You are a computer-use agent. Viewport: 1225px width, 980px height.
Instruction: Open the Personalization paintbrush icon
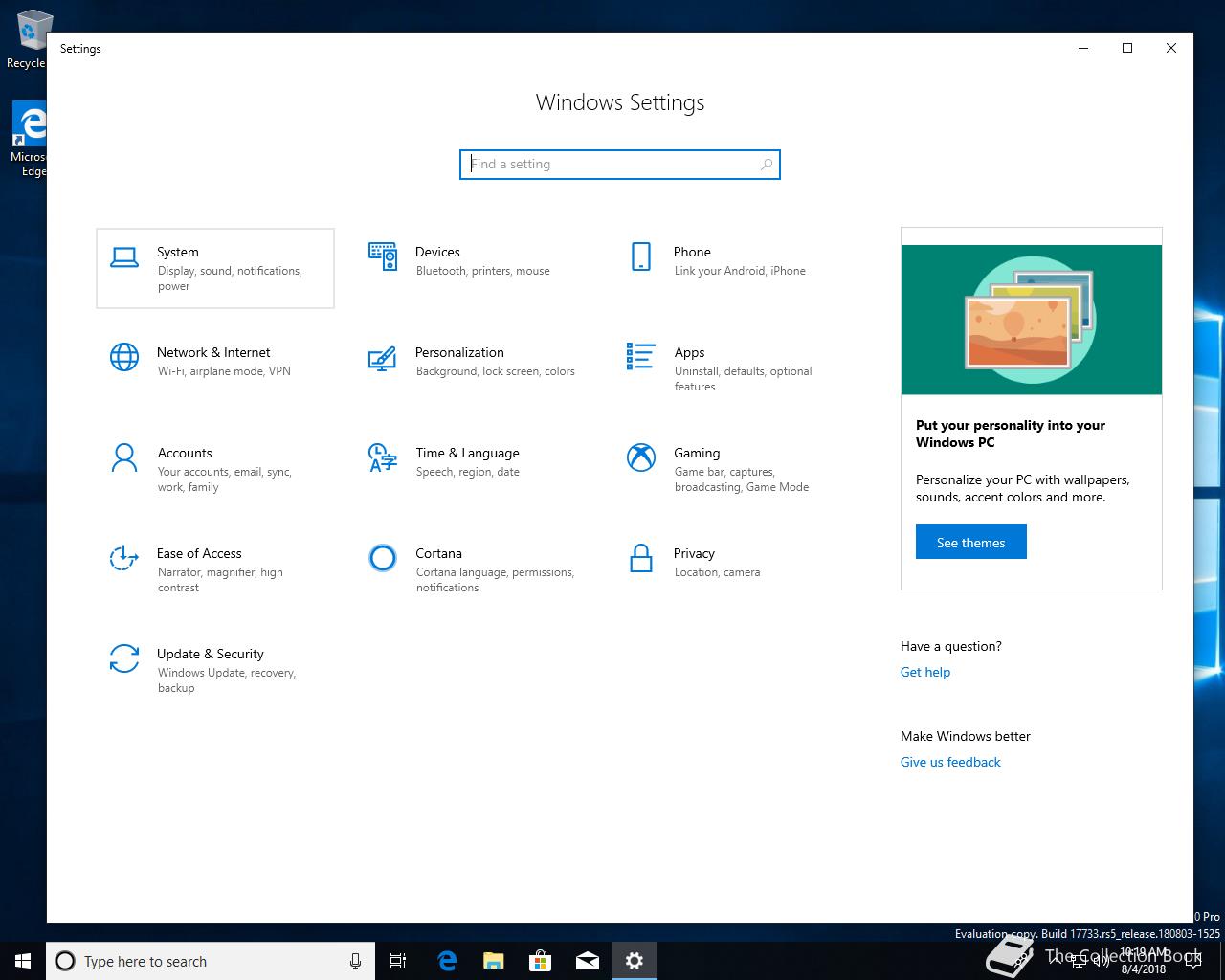coord(383,357)
